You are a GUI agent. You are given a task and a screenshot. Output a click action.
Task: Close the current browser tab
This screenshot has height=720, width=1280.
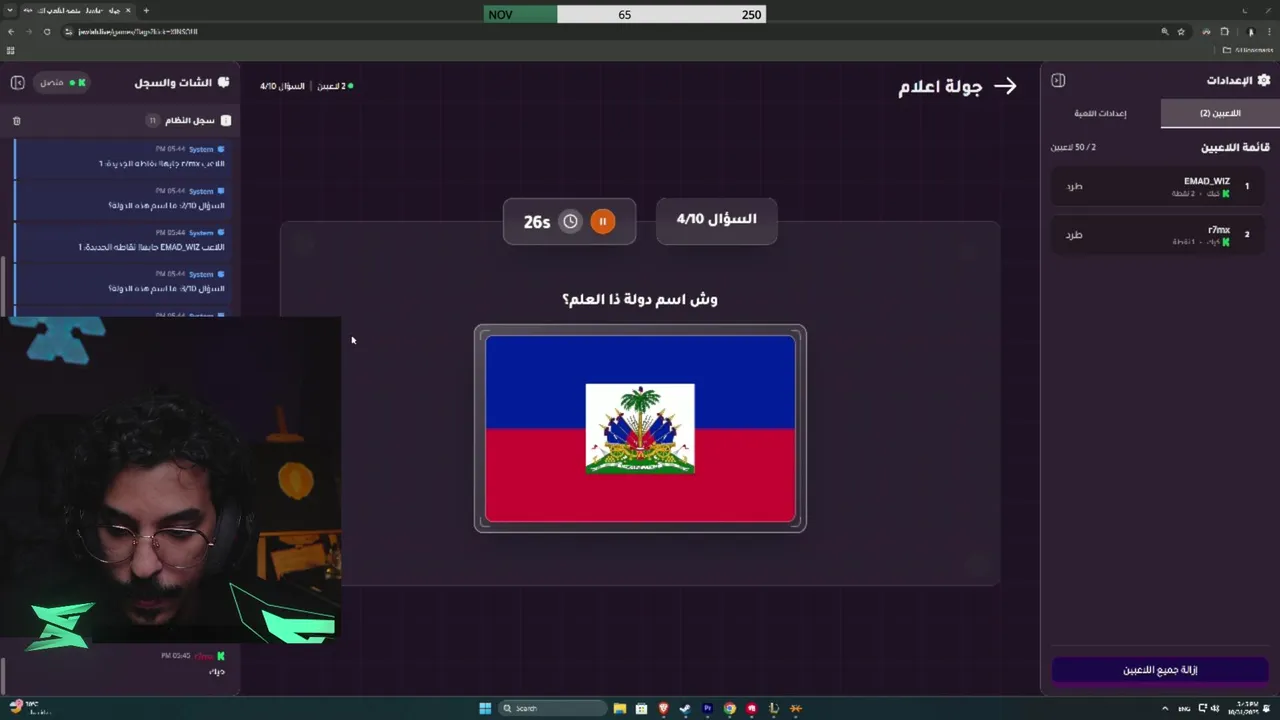(128, 10)
